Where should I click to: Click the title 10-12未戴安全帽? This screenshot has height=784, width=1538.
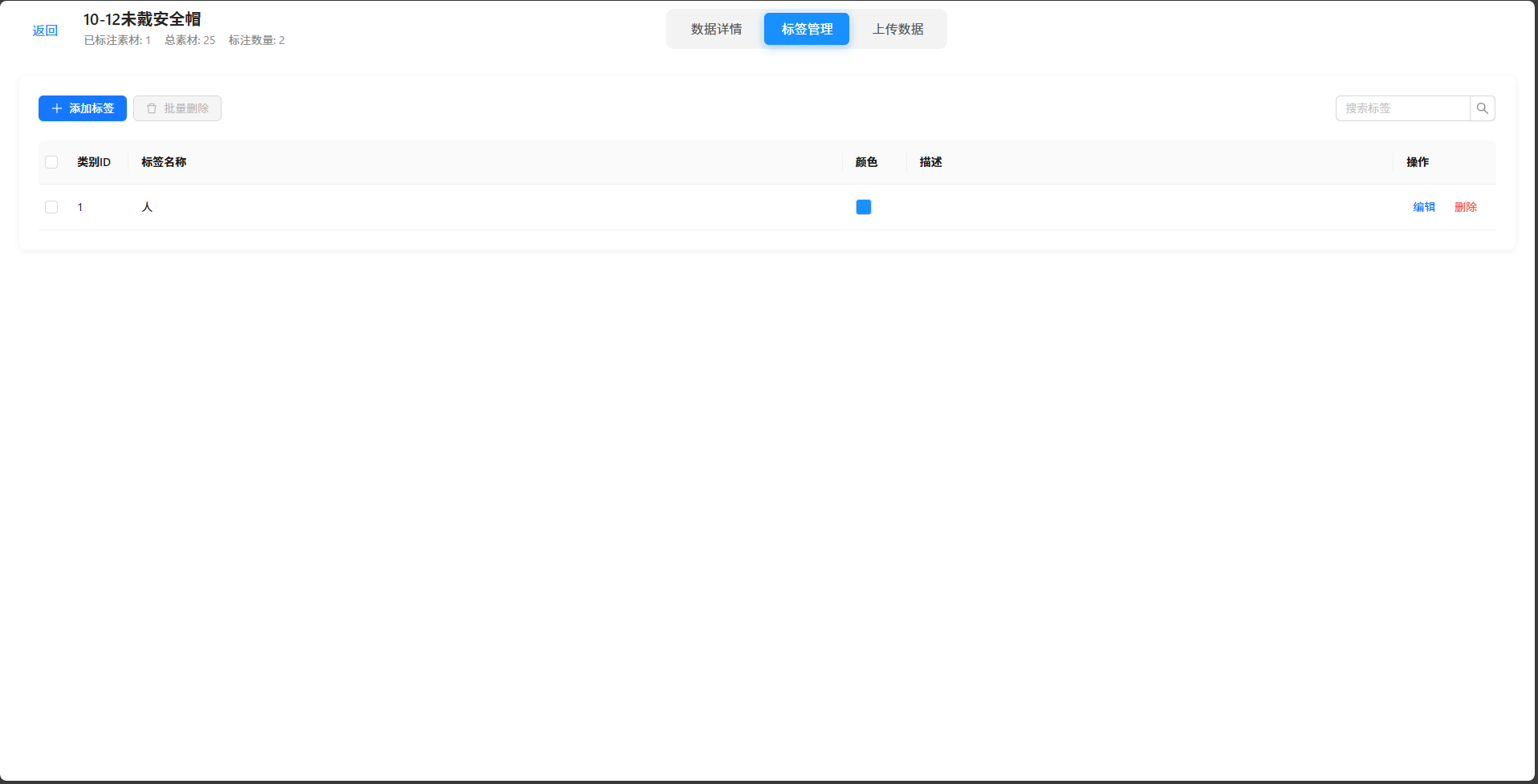pos(142,19)
